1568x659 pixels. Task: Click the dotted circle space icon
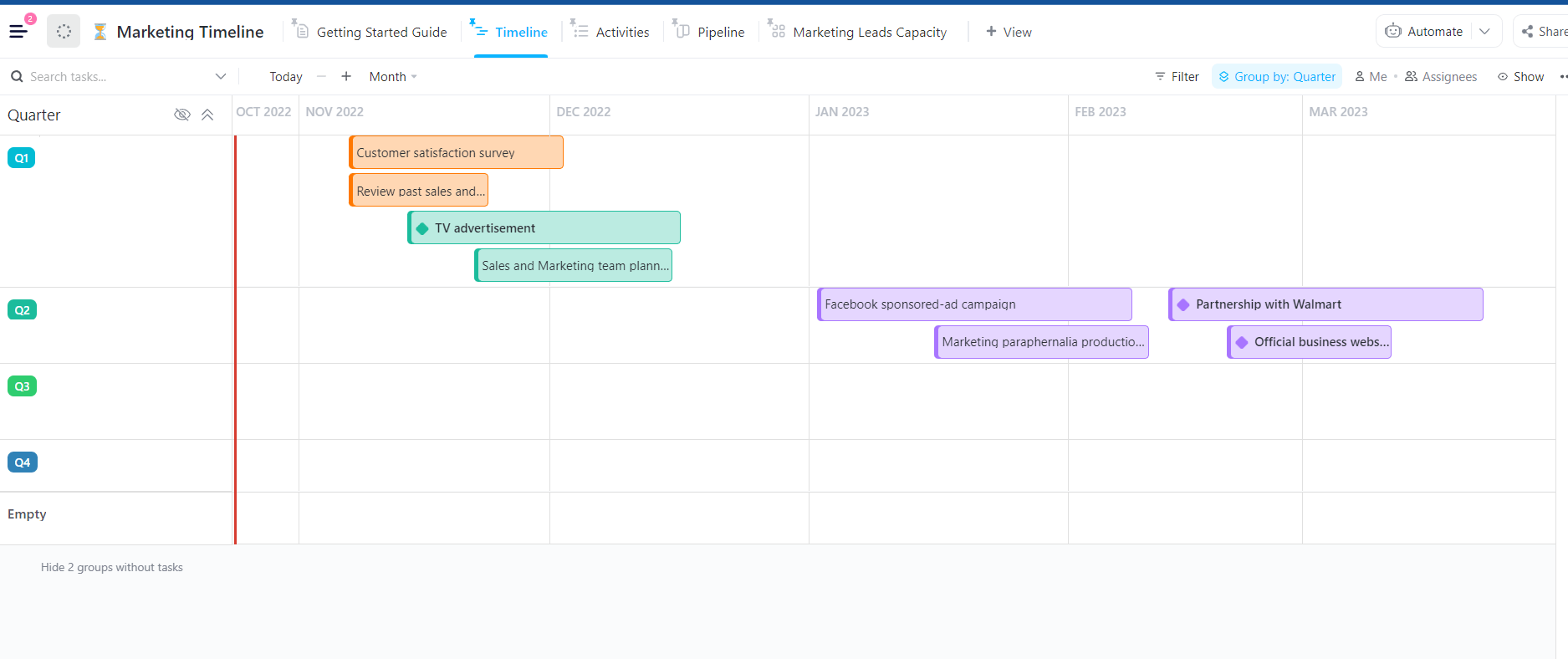[x=64, y=32]
